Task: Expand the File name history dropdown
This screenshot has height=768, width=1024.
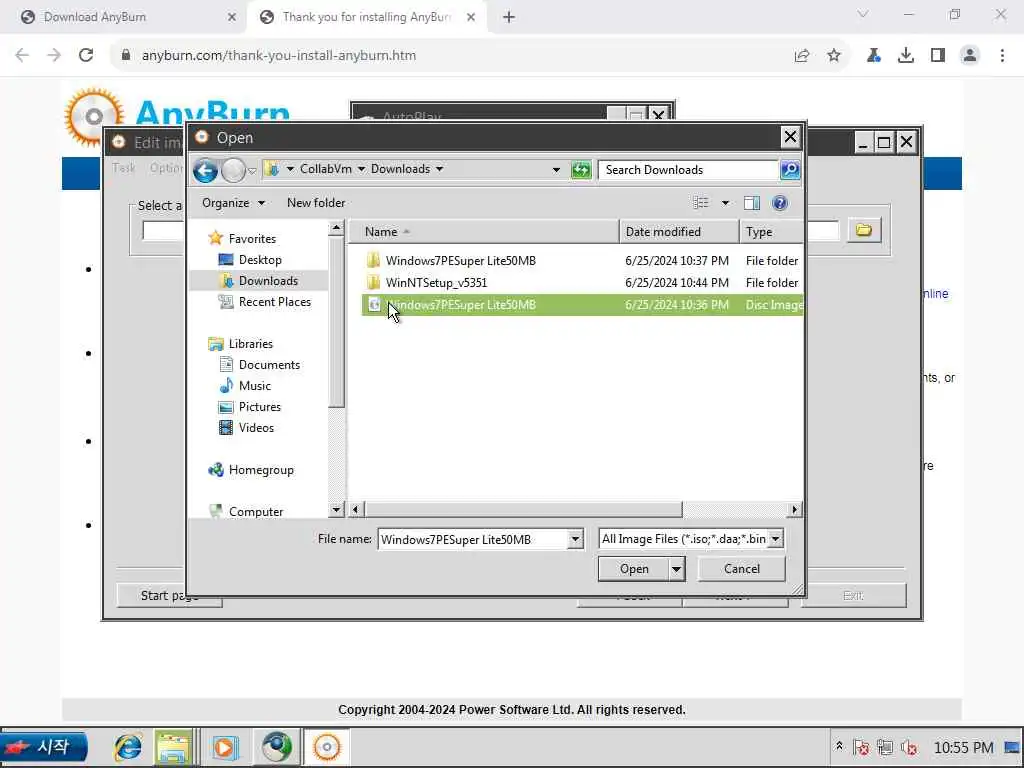Action: 575,539
